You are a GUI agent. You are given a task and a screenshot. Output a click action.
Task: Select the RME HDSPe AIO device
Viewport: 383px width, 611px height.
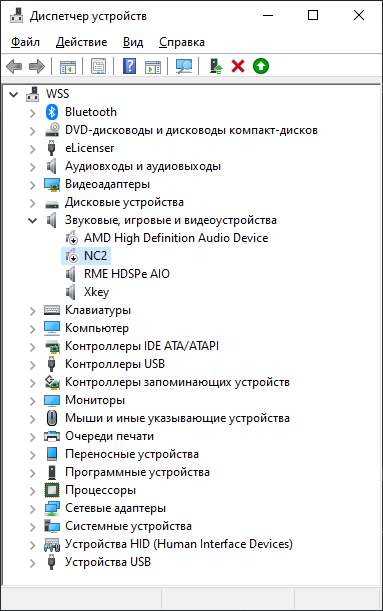pyautogui.click(x=127, y=274)
